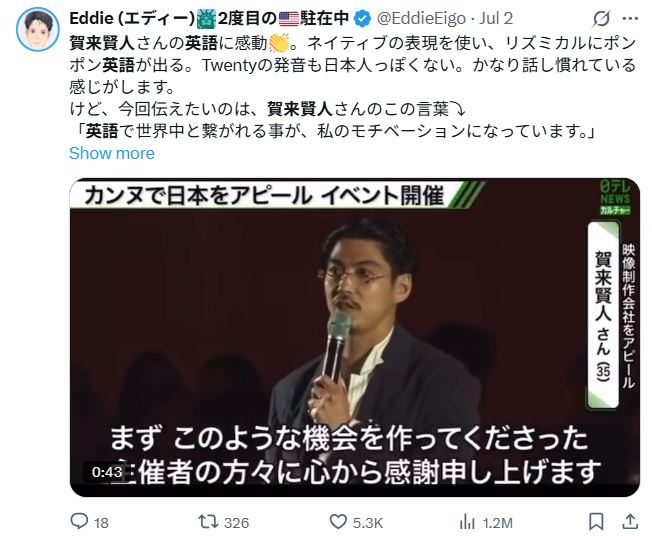This screenshot has height=536, width=652.
Task: Open view analytics bar chart icon
Action: click(467, 521)
